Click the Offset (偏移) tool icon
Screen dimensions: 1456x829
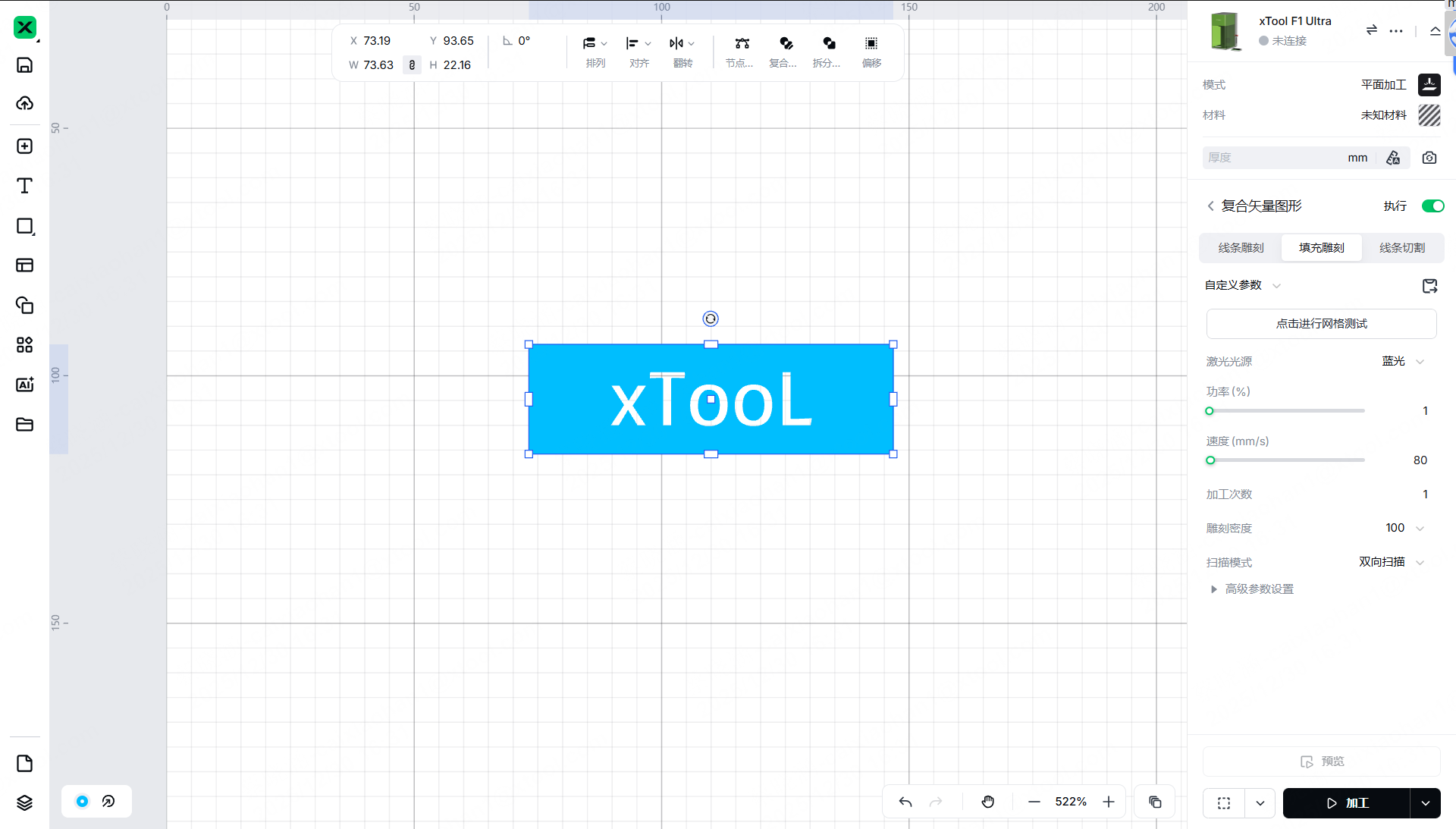pyautogui.click(x=871, y=44)
